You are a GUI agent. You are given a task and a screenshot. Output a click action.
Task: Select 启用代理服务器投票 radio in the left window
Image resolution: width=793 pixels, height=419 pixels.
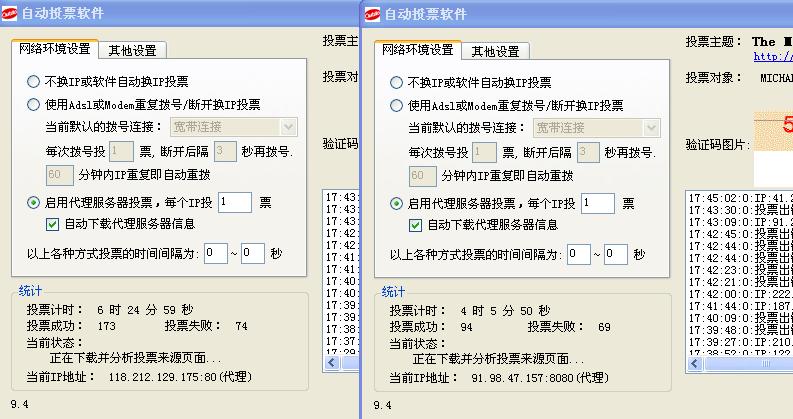click(x=34, y=203)
